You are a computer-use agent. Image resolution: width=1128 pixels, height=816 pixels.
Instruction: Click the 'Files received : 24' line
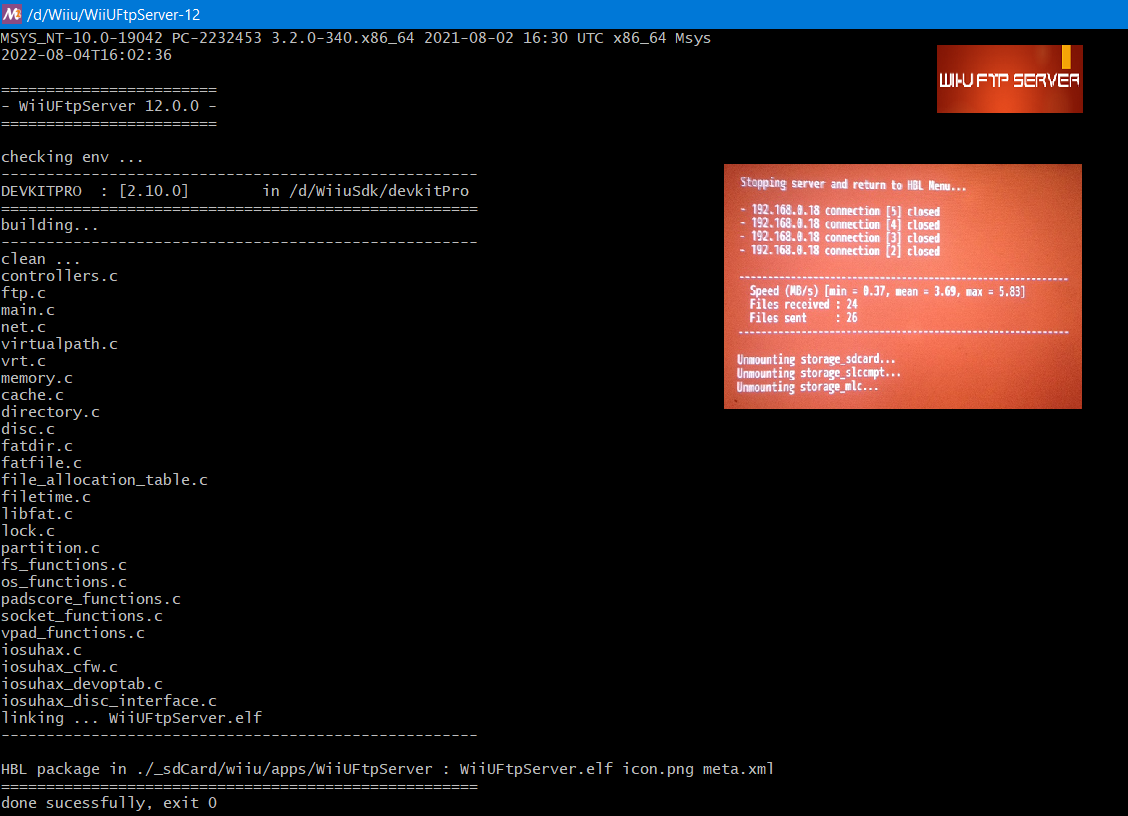click(804, 304)
